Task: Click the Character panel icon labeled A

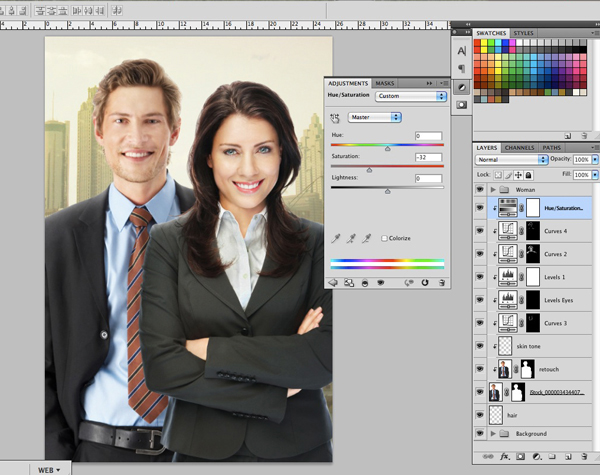Action: click(x=461, y=50)
